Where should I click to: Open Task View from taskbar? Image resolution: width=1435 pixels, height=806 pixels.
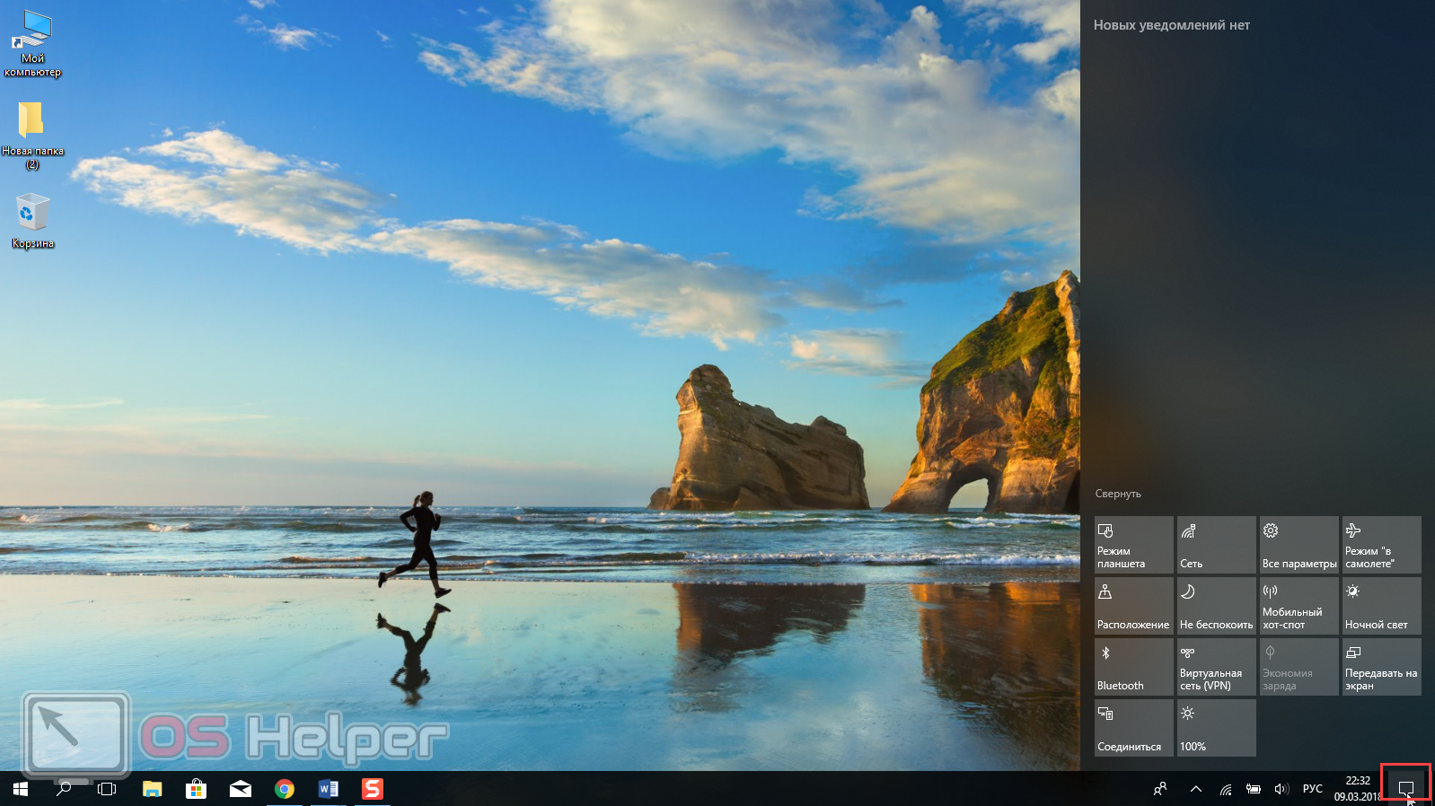pos(107,789)
